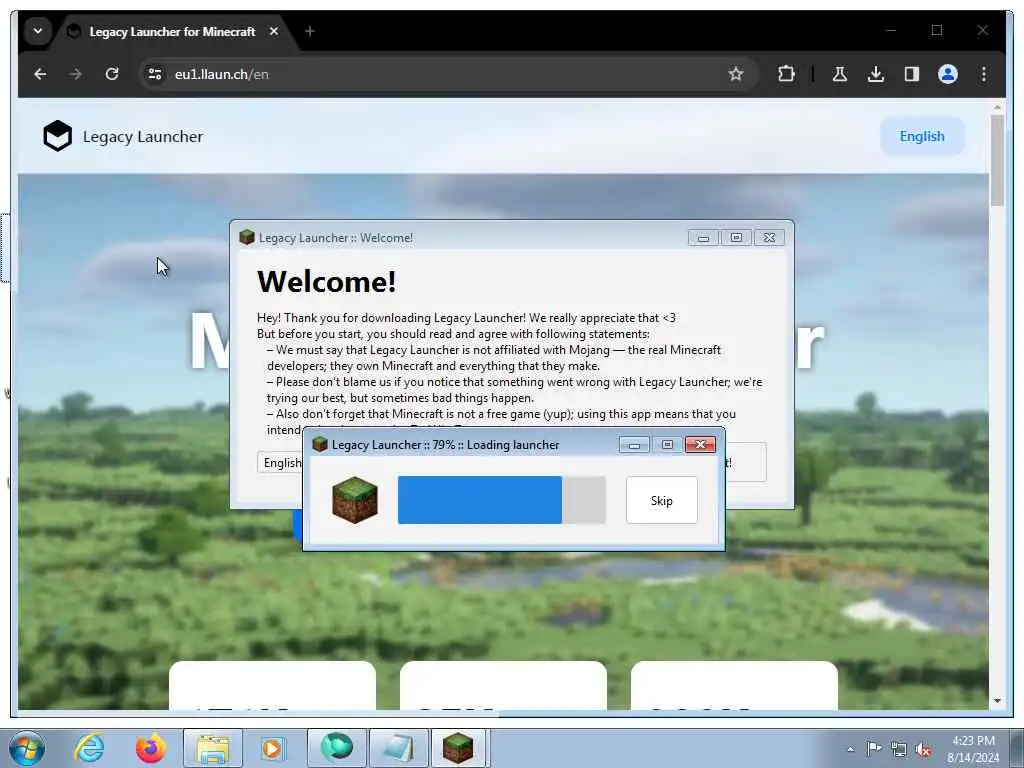Open the browser extensions puzzle icon
The height and width of the screenshot is (768, 1024).
(786, 74)
